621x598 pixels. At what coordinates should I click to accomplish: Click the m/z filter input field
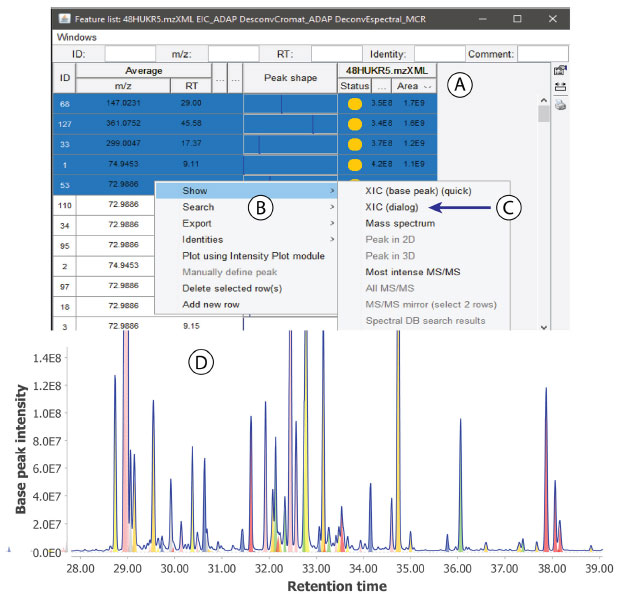(x=233, y=54)
